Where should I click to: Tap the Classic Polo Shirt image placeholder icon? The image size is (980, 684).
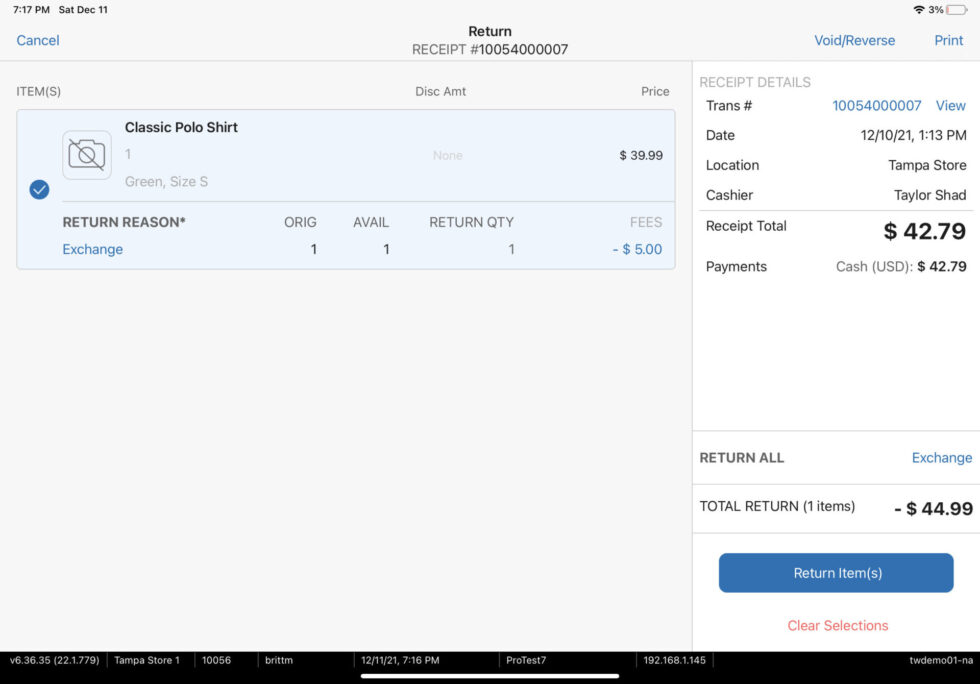pyautogui.click(x=87, y=155)
